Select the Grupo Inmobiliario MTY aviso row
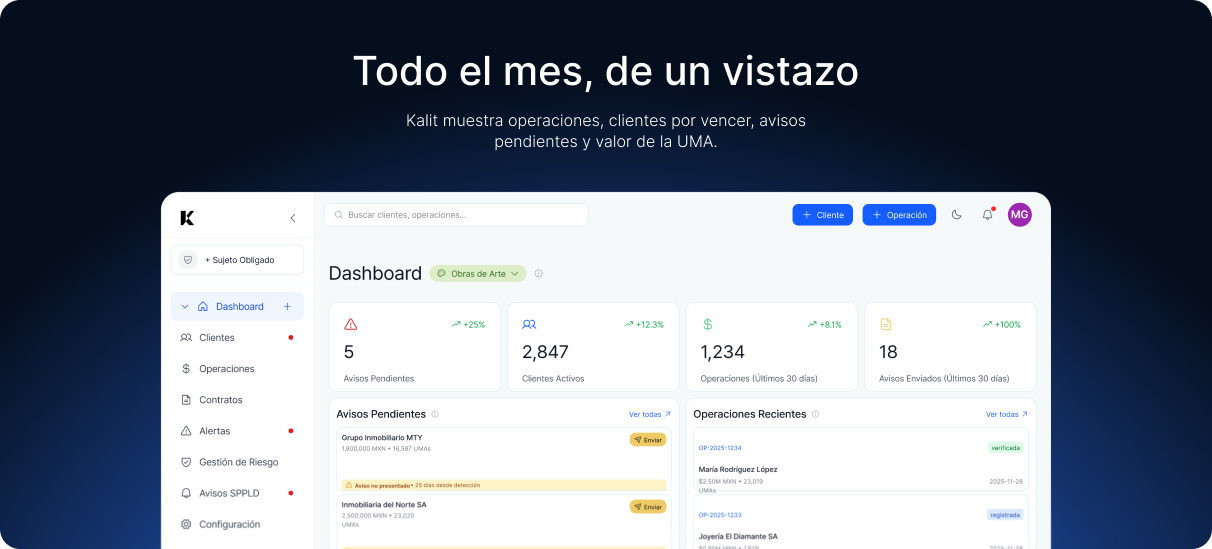Image resolution: width=1212 pixels, height=549 pixels. click(x=504, y=461)
